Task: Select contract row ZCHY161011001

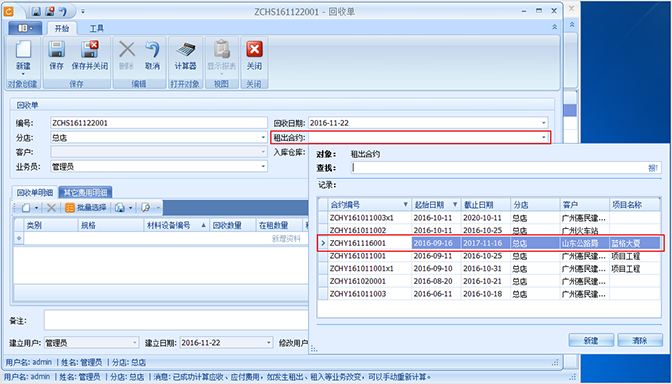Action: coord(489,256)
